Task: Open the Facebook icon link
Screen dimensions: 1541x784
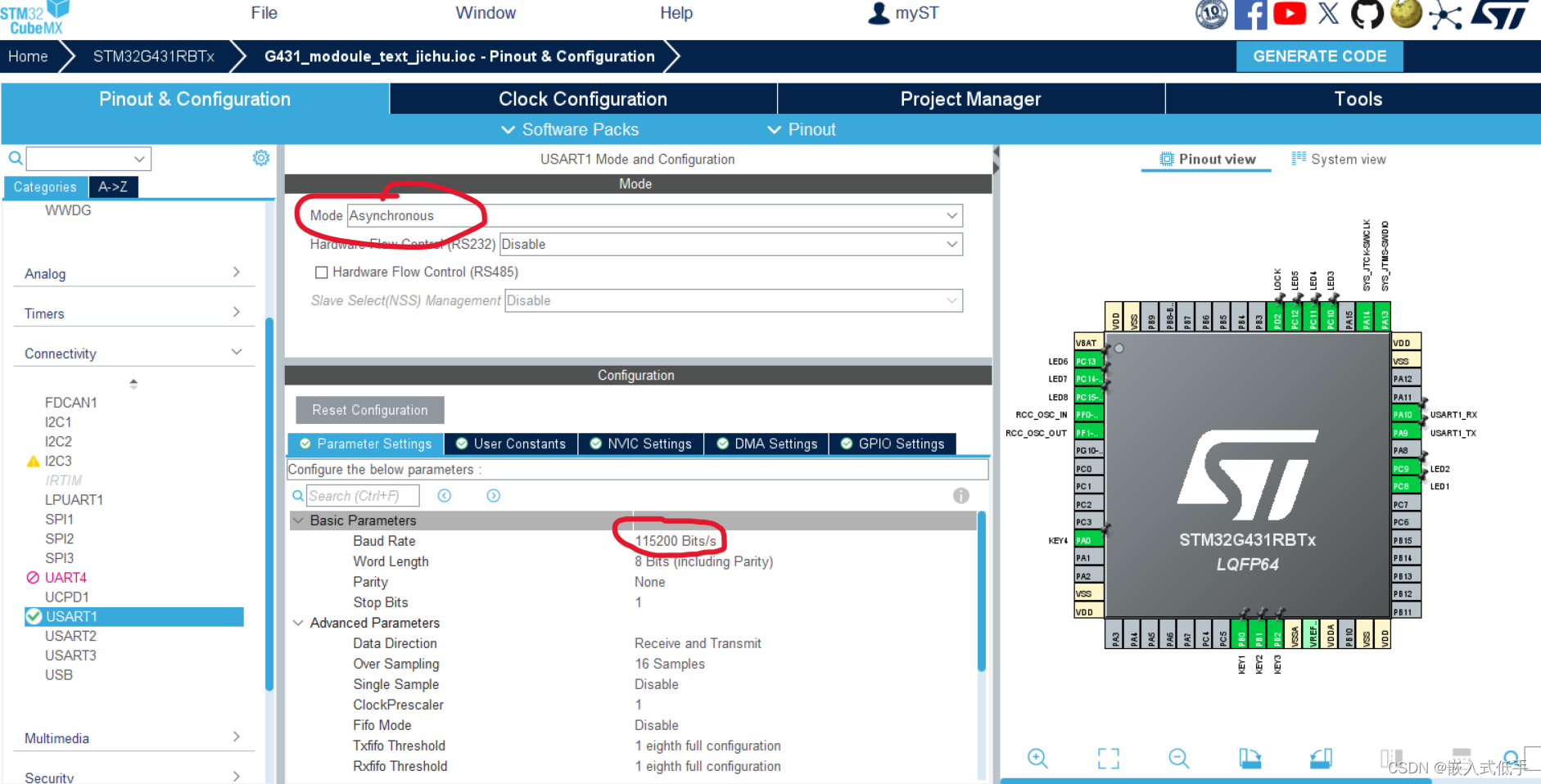Action: (x=1250, y=14)
